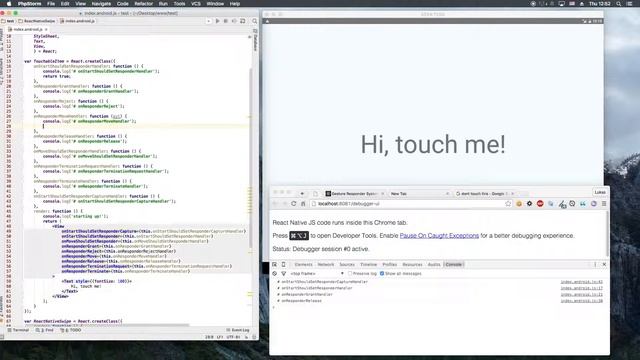Image resolution: width=640 pixels, height=360 pixels.
Task: Switch to the Timeline DevTools tab
Action: click(x=369, y=264)
